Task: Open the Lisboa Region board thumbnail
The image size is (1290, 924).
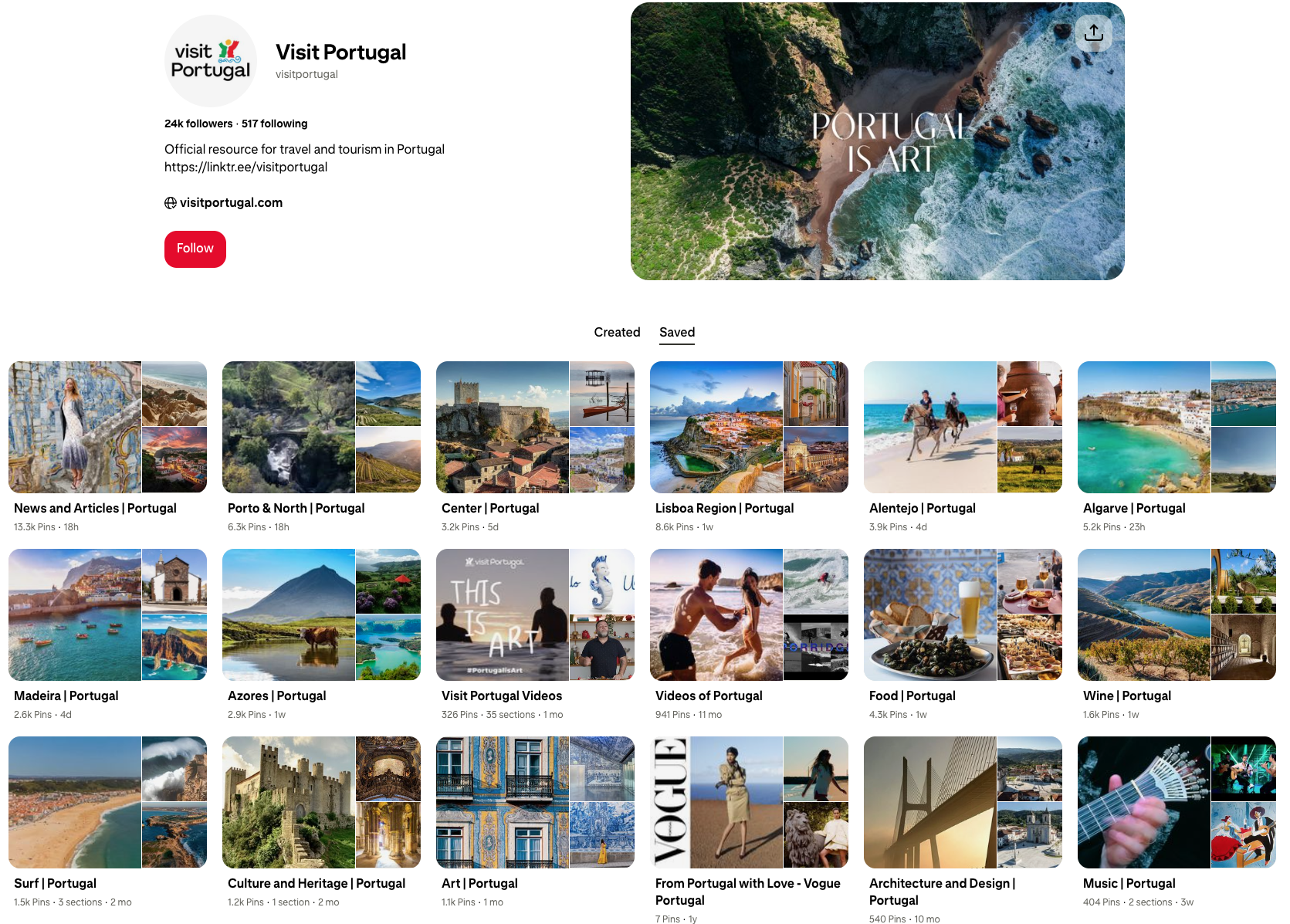Action: (749, 427)
